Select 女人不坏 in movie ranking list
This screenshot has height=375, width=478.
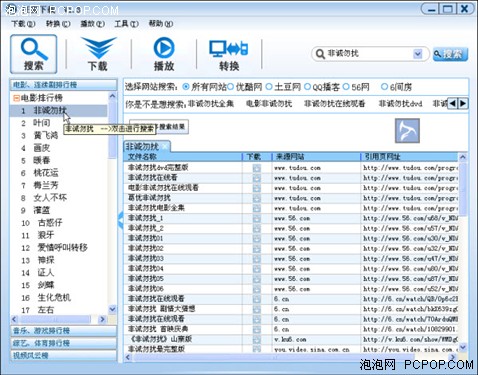coord(50,198)
